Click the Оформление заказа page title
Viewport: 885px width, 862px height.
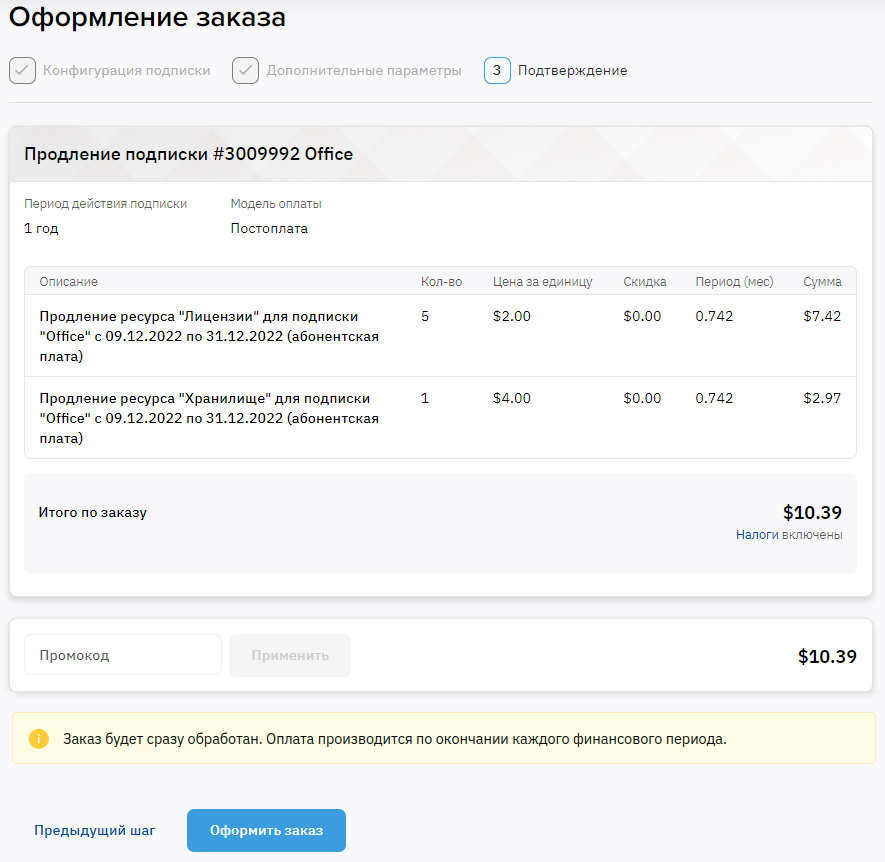pos(147,17)
